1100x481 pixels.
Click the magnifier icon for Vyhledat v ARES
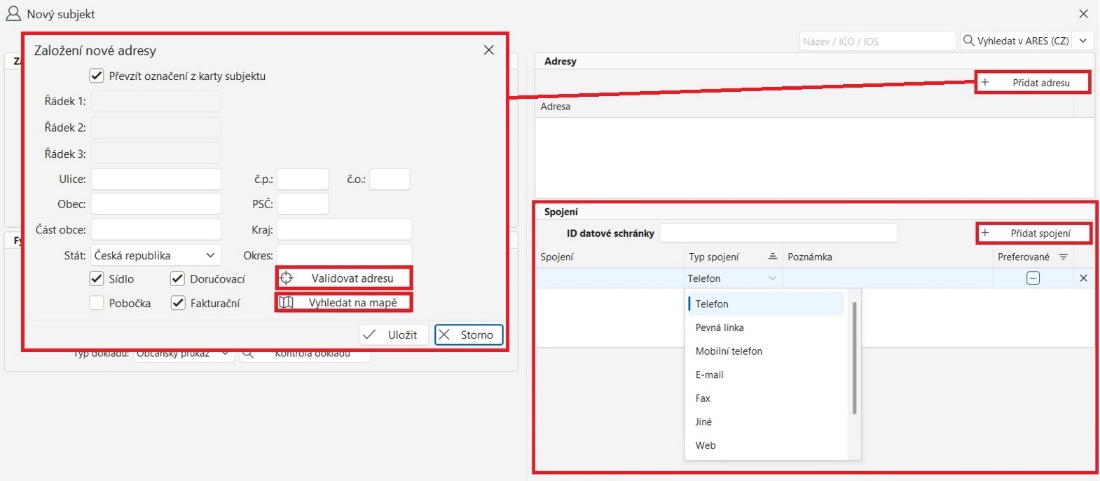970,41
